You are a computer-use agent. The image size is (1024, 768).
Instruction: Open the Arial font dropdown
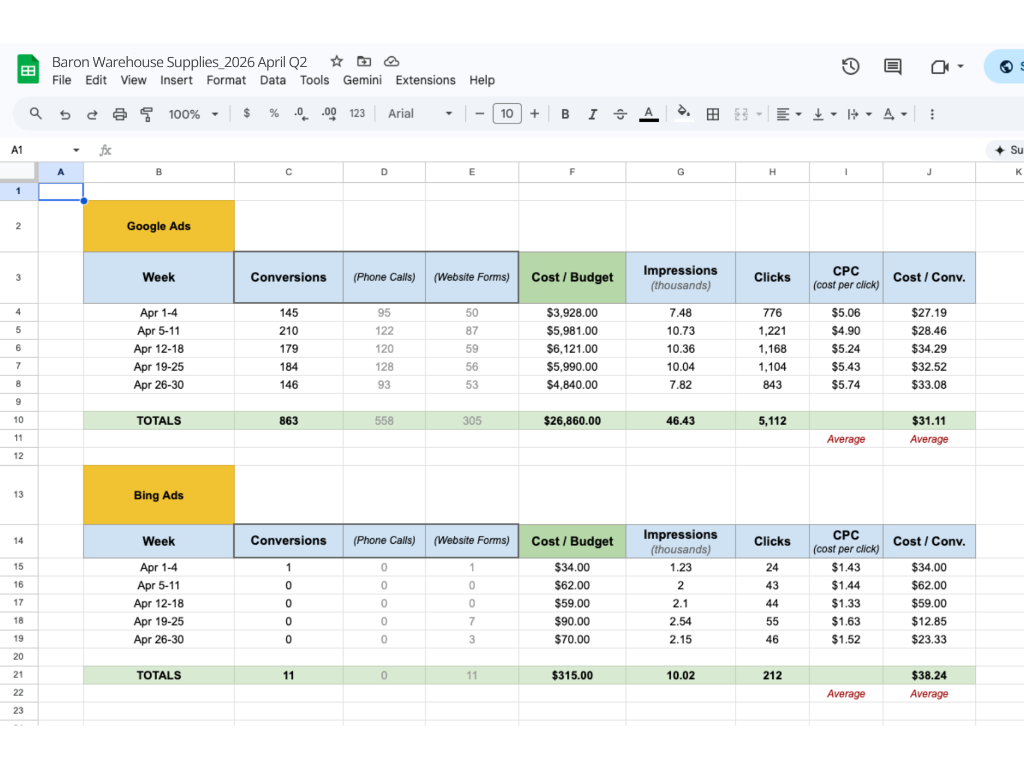click(x=420, y=114)
